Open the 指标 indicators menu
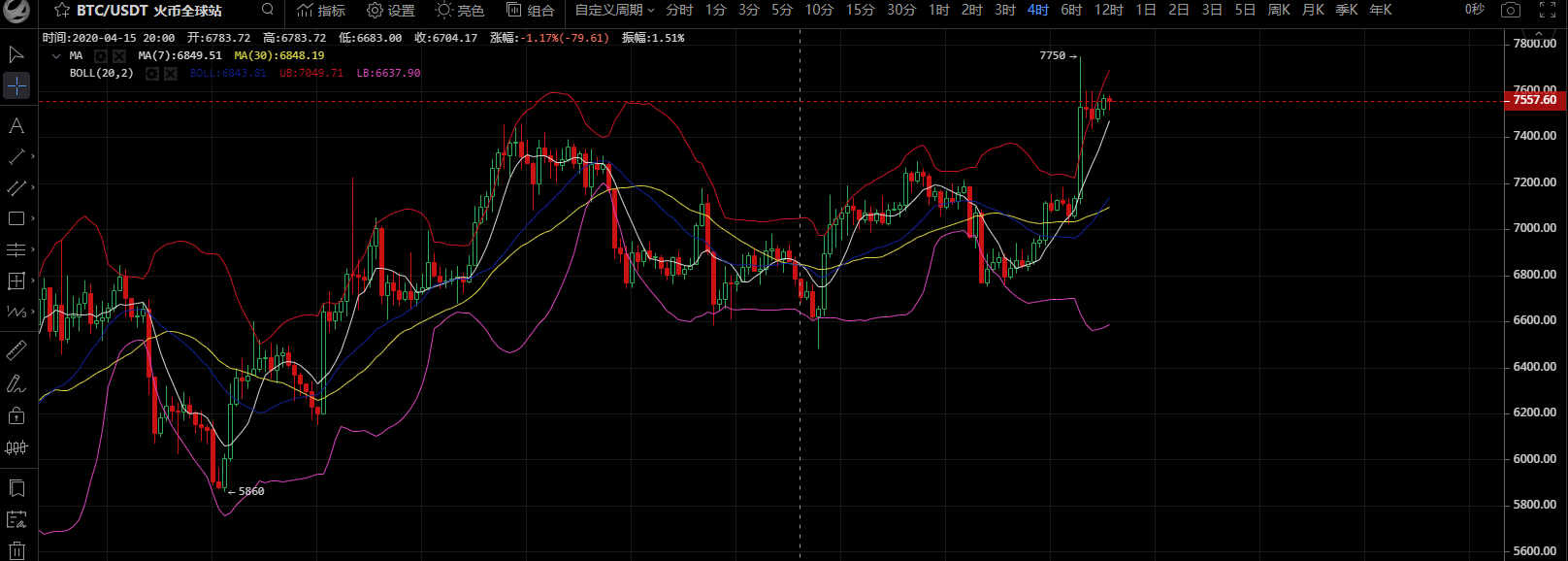Screen dimensions: 1568x561 (x=321, y=10)
